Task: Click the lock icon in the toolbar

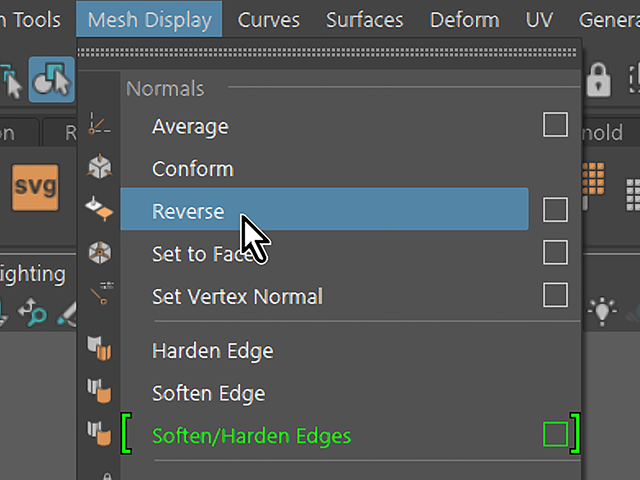Action: click(598, 80)
